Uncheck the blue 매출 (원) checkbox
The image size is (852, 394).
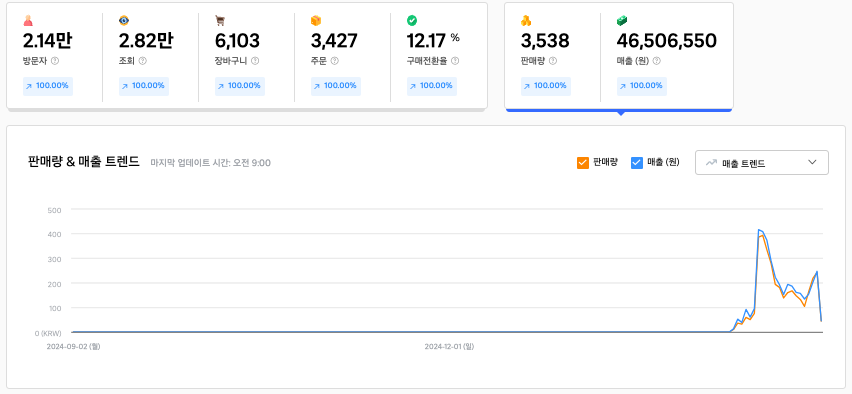(637, 162)
